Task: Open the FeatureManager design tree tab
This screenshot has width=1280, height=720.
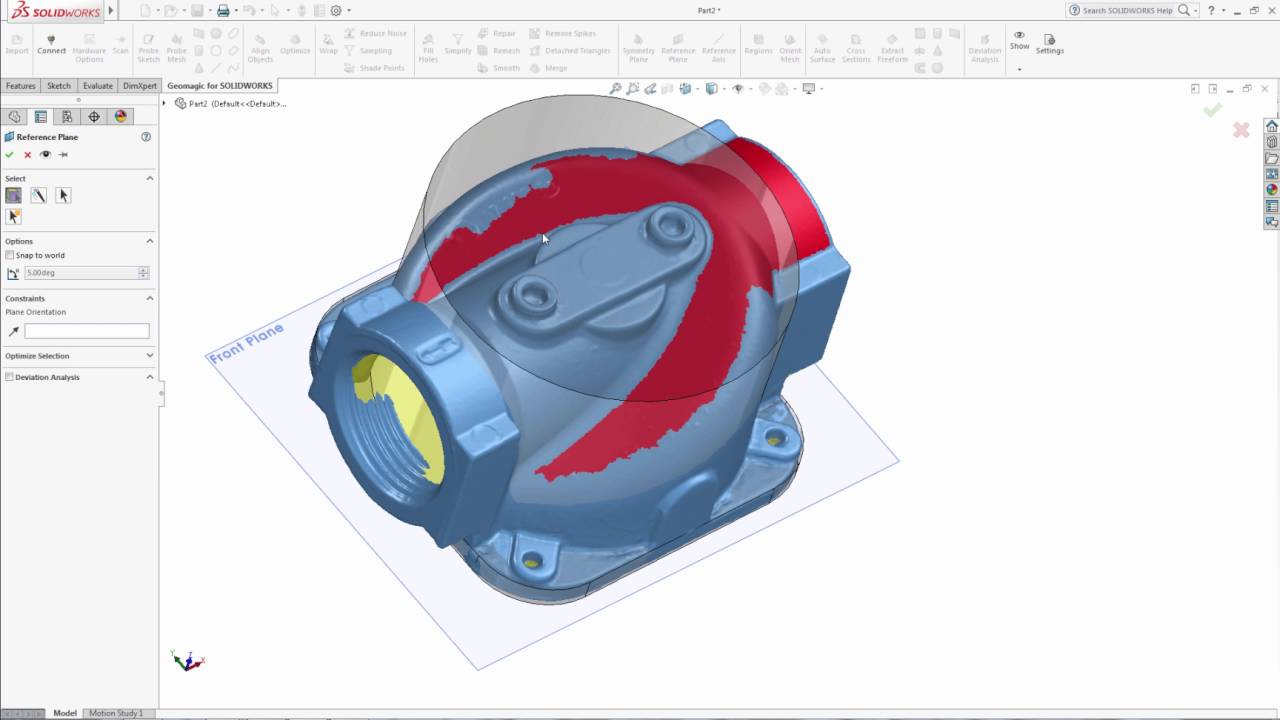Action: click(14, 117)
